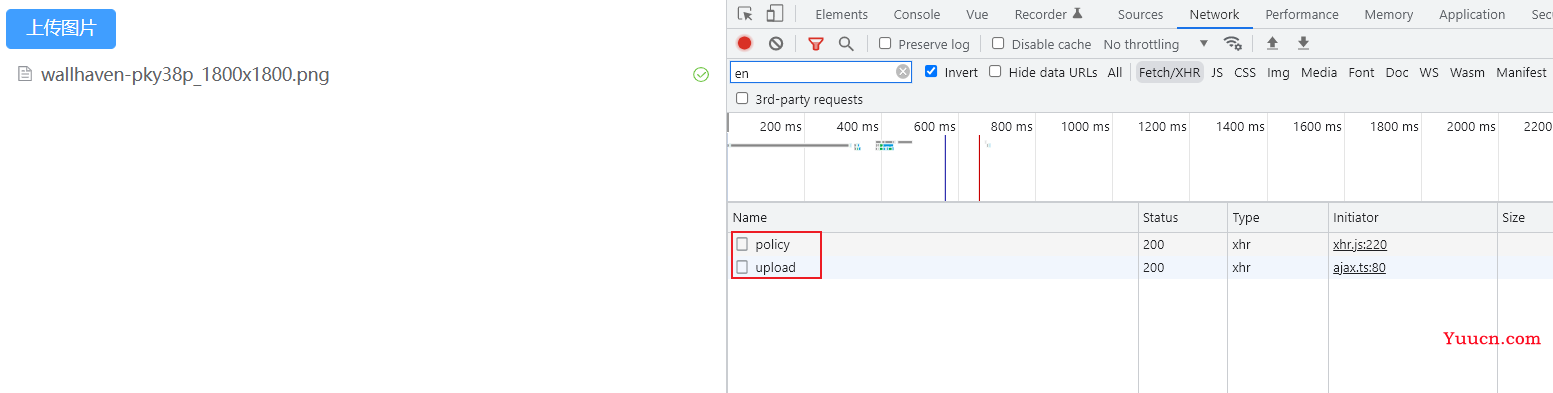The image size is (1553, 393).
Task: Click the 600 ms mark on timeline overview
Action: coord(934,127)
